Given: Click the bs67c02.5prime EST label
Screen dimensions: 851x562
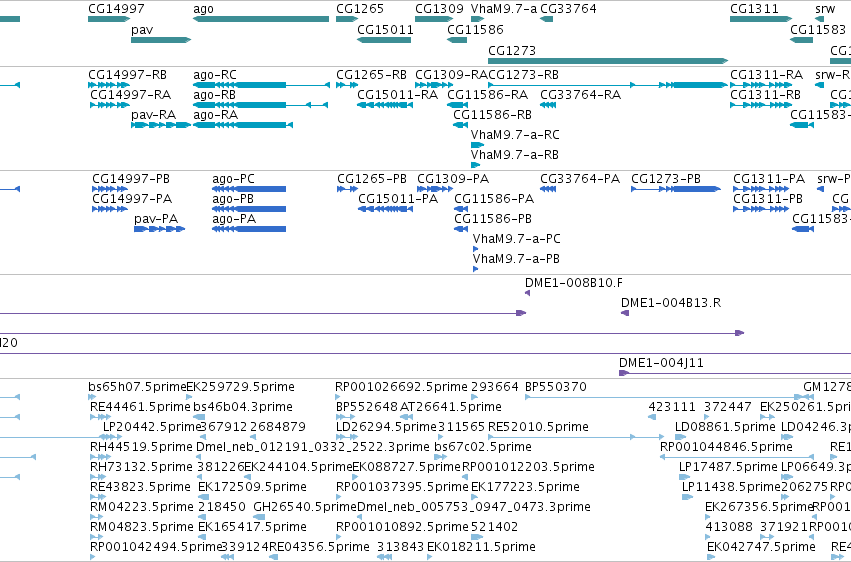Looking at the screenshot, I should point(483,448).
